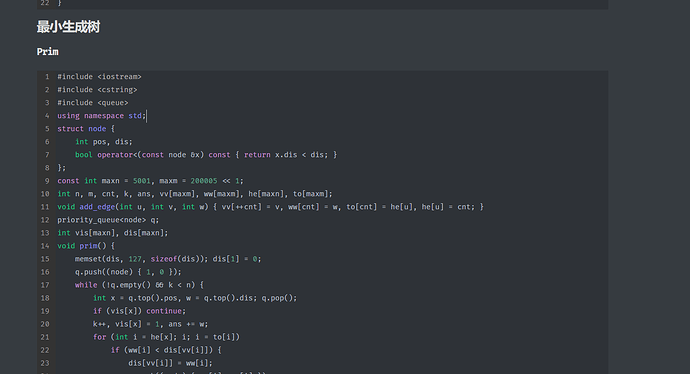Click the 'if (ww[i] < dis[vv[i]])' line
Screen dimensions: 690x374
tap(166, 350)
